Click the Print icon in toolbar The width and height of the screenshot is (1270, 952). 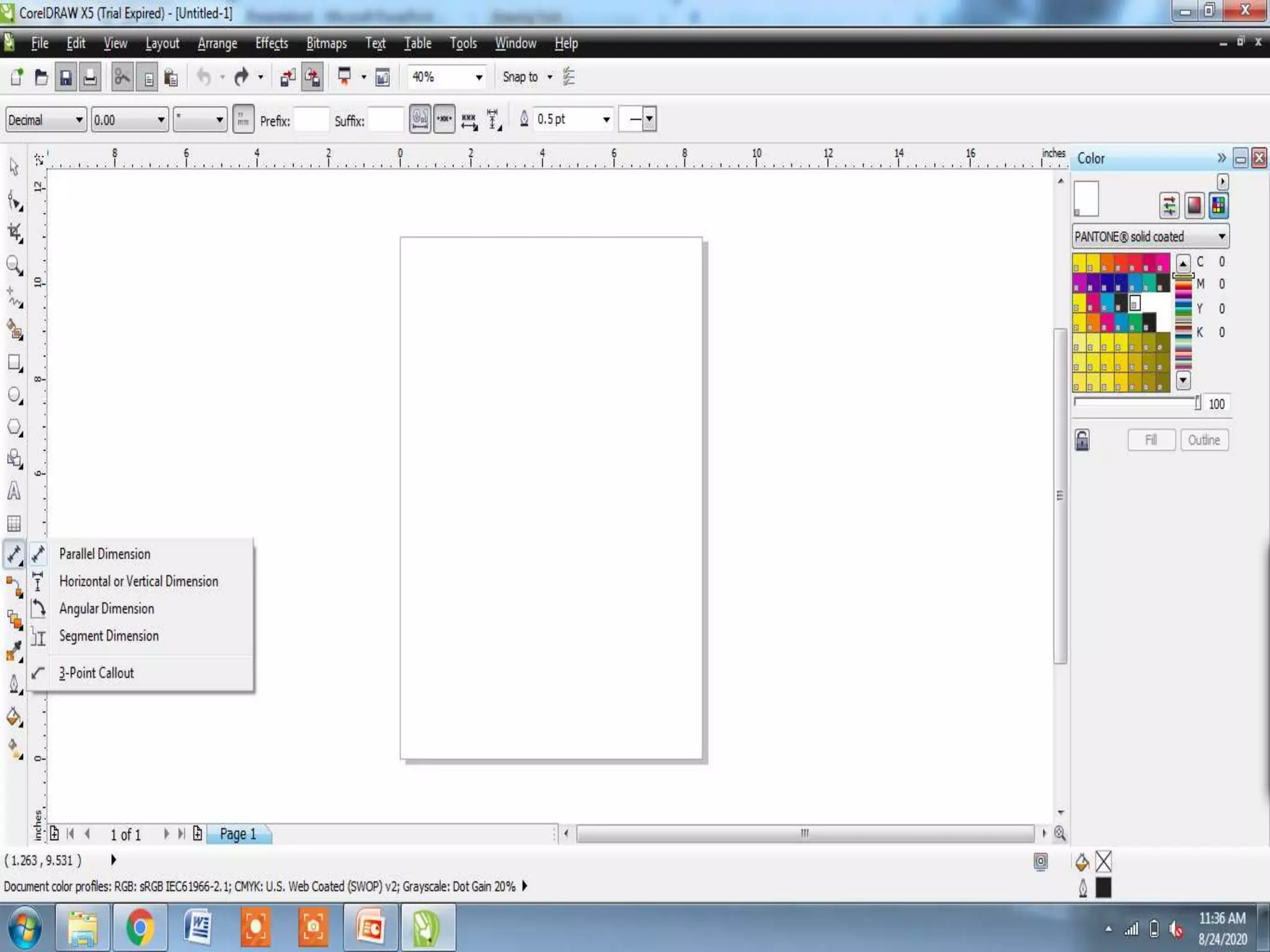tap(91, 77)
